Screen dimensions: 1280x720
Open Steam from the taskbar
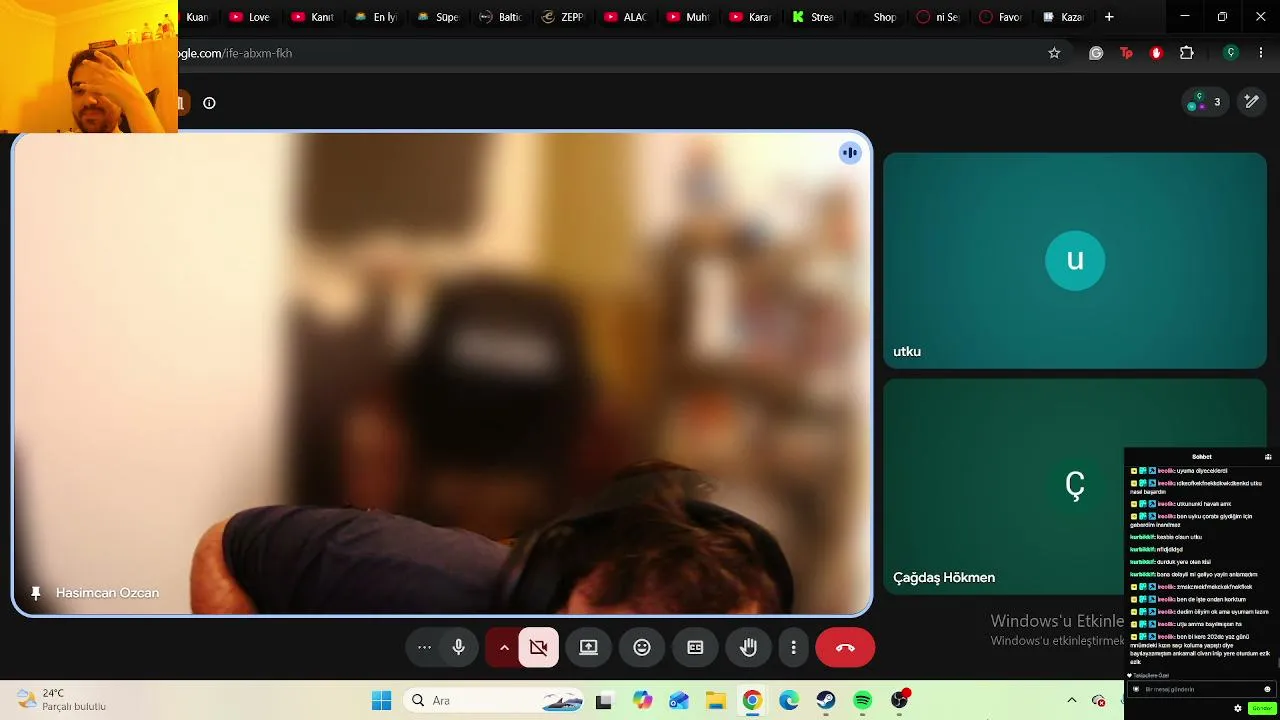(826, 701)
